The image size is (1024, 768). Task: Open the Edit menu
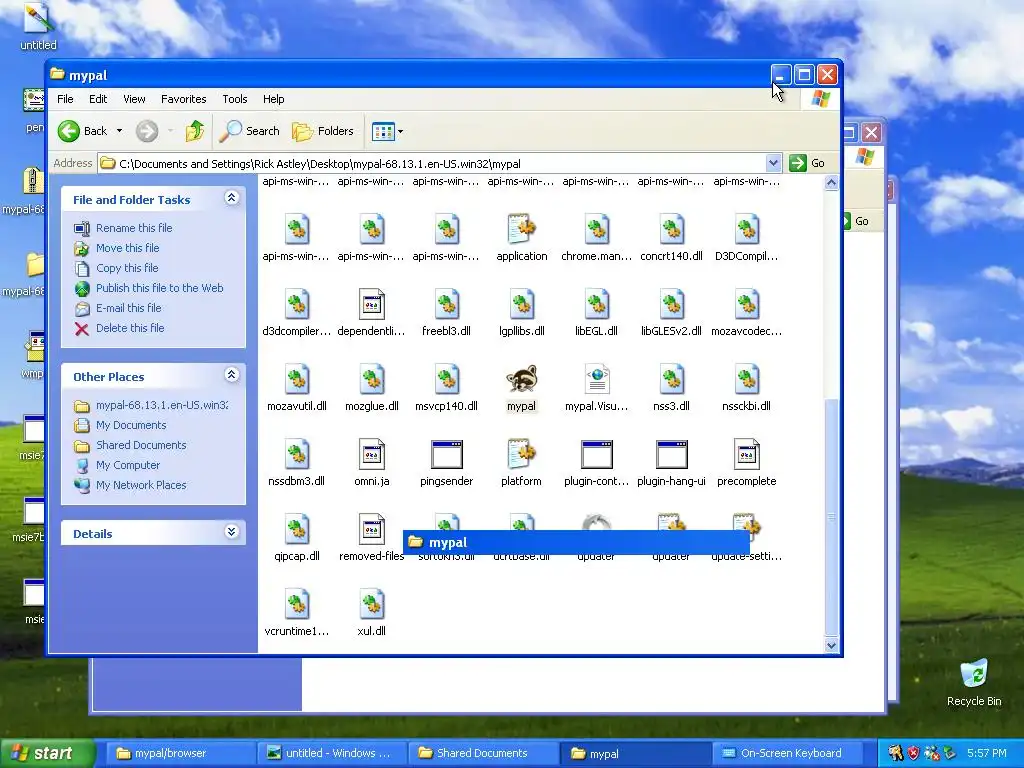click(x=98, y=99)
